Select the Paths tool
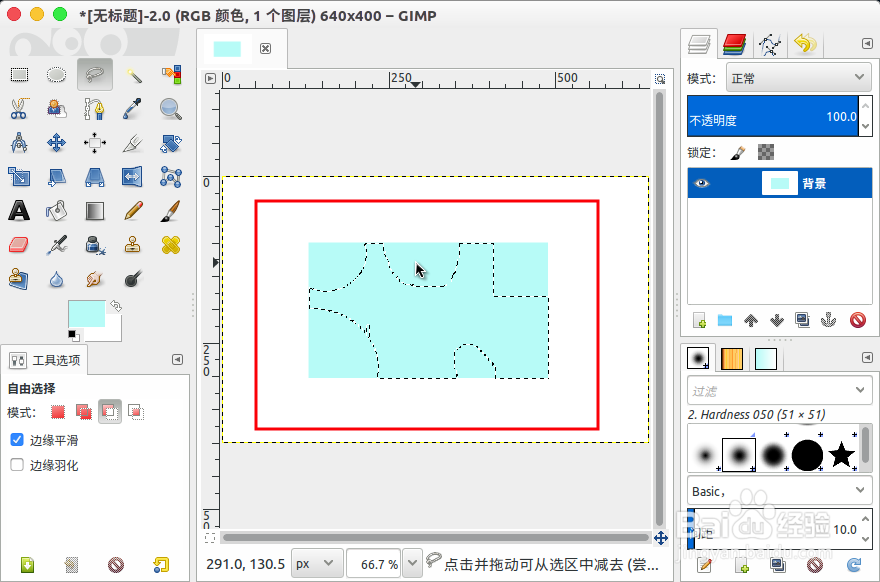This screenshot has width=880, height=582. (x=94, y=109)
